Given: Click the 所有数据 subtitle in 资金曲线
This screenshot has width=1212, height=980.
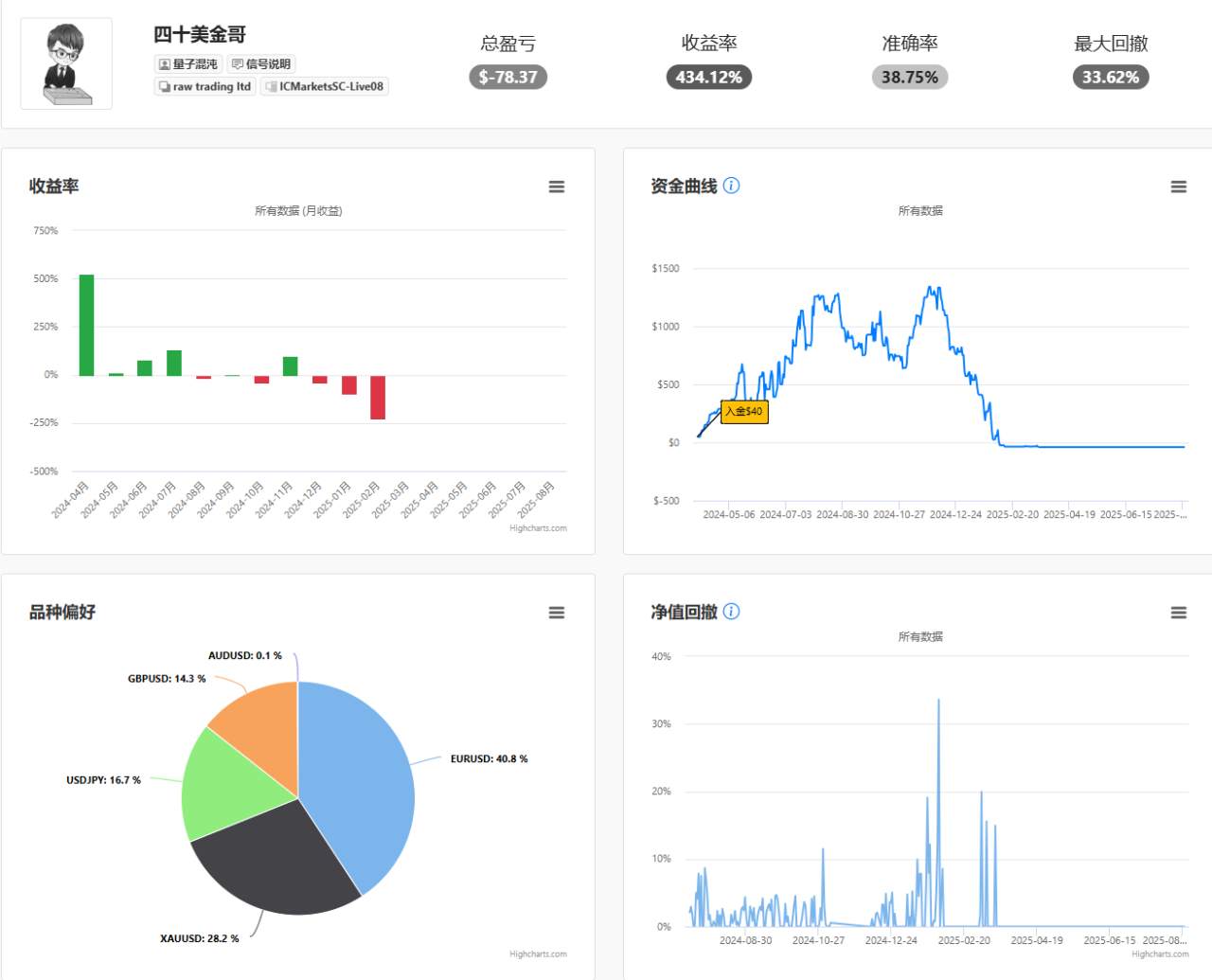Looking at the screenshot, I should point(920,211).
